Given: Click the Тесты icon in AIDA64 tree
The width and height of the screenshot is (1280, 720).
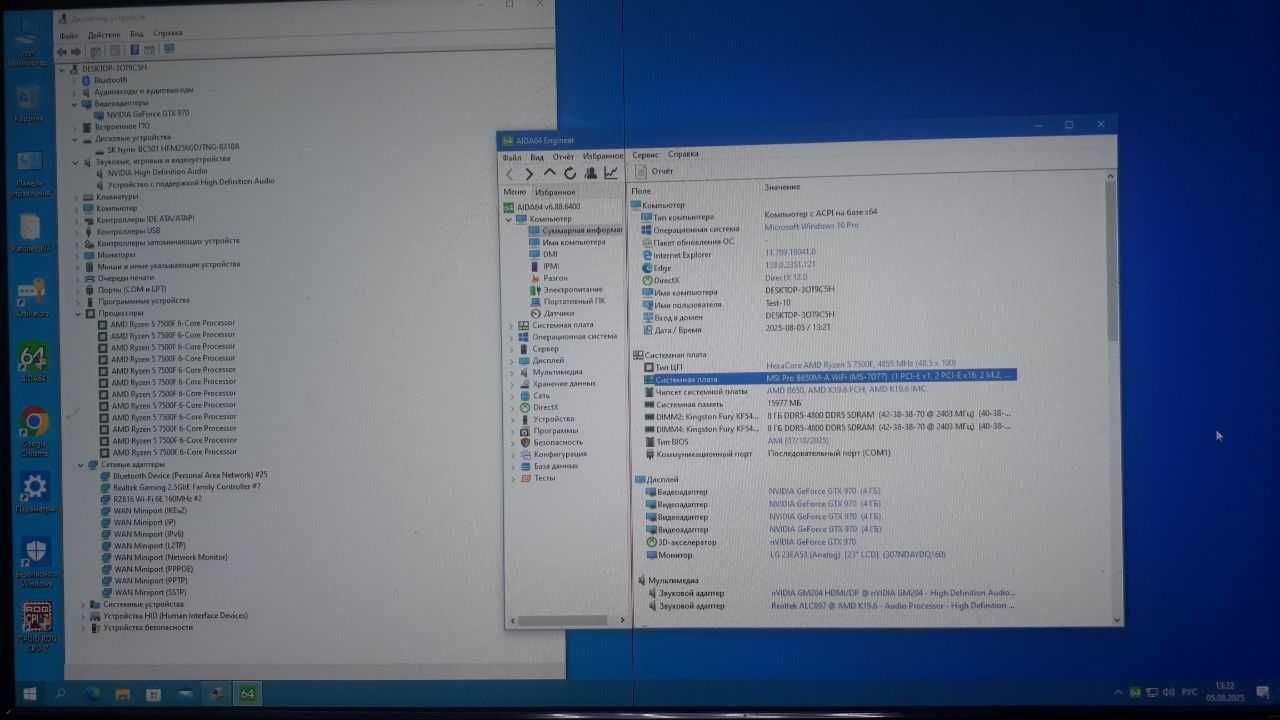Looking at the screenshot, I should pos(526,478).
